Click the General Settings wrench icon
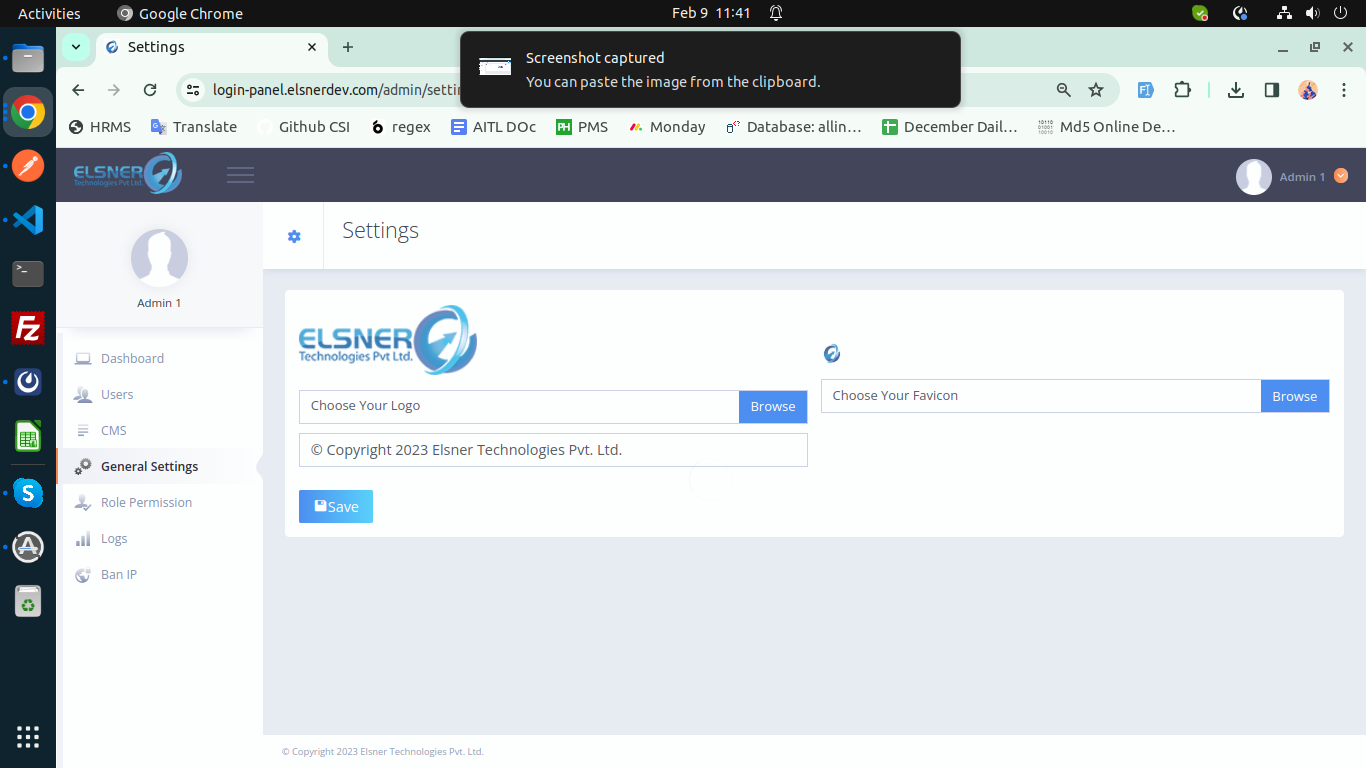Viewport: 1366px width, 768px height. click(x=82, y=466)
